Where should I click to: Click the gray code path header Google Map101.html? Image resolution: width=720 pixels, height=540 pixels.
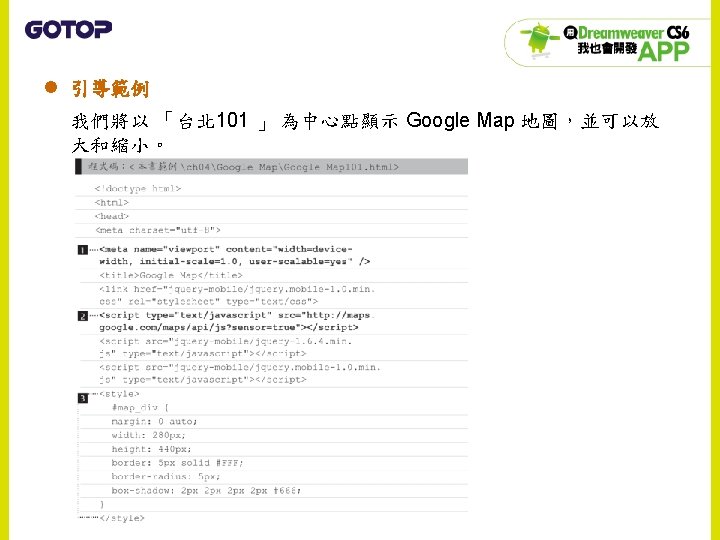(x=272, y=167)
